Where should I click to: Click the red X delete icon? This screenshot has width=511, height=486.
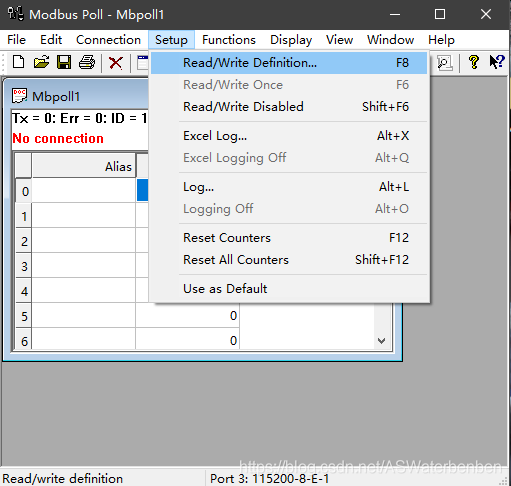pos(116,63)
